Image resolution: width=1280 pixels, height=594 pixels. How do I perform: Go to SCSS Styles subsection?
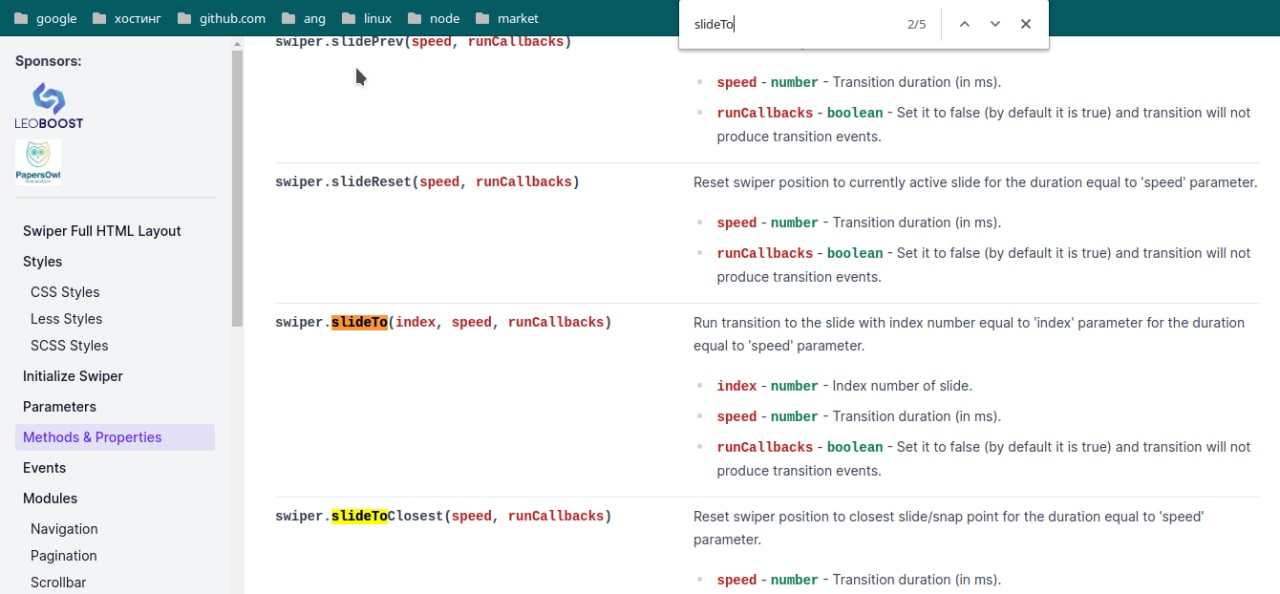tap(69, 346)
